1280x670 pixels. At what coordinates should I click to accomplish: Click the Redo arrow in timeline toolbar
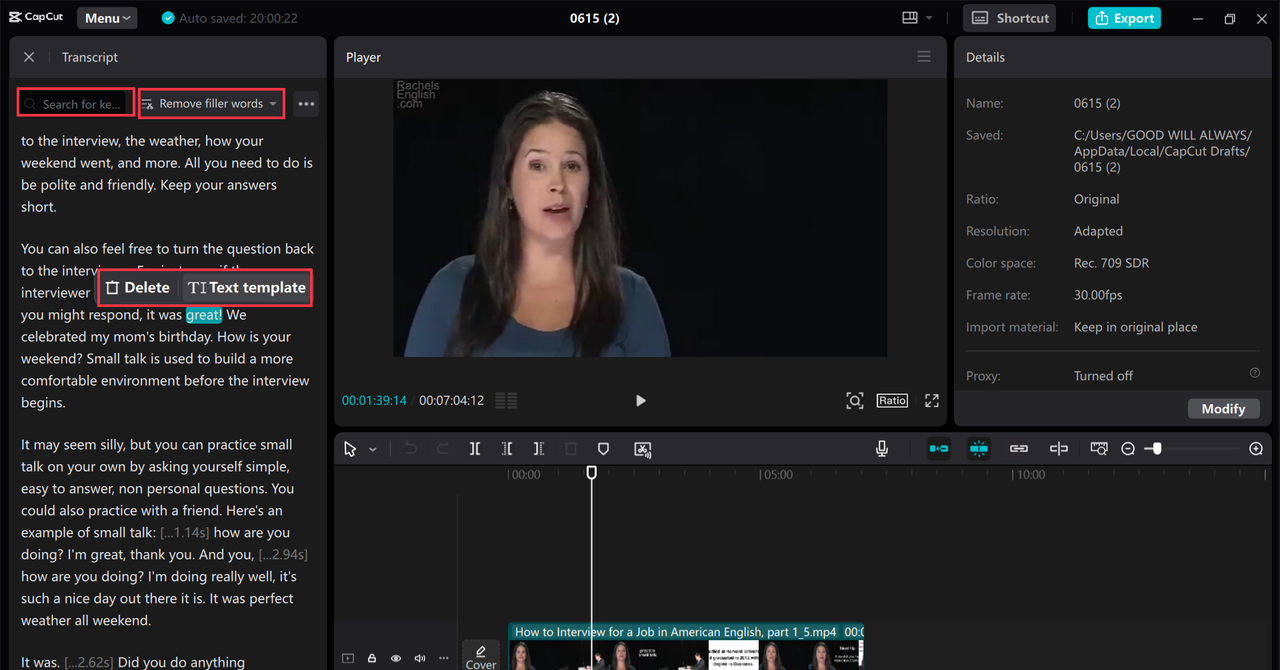443,449
